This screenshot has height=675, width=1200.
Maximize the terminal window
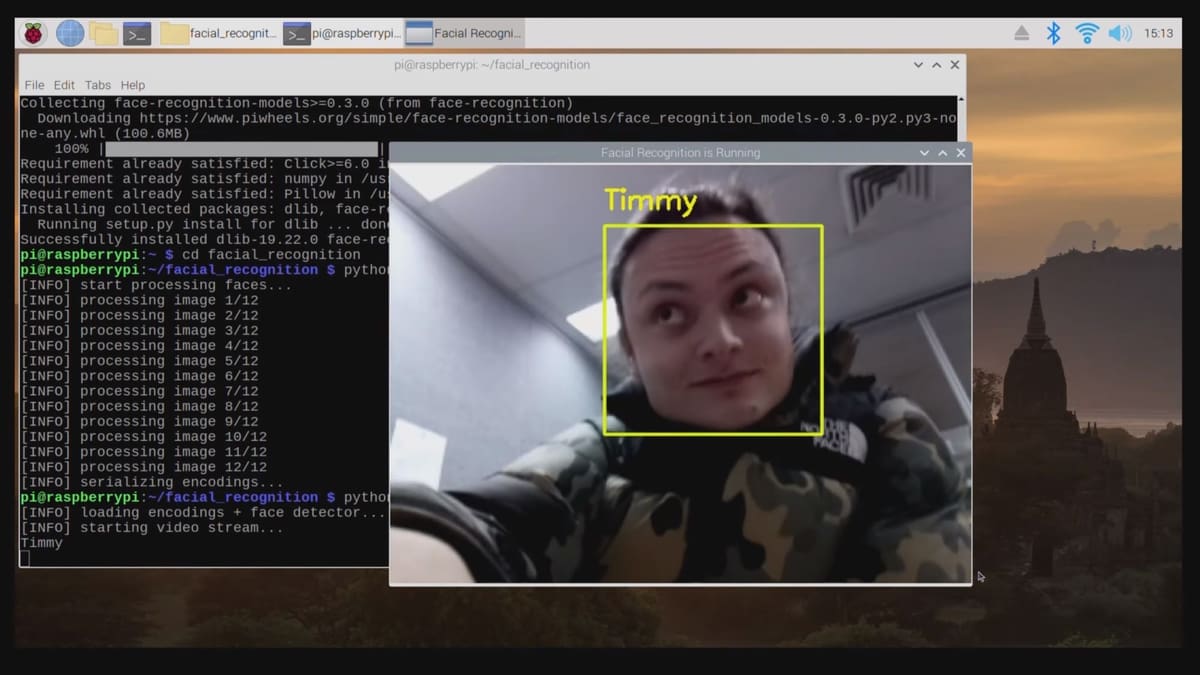tap(937, 65)
